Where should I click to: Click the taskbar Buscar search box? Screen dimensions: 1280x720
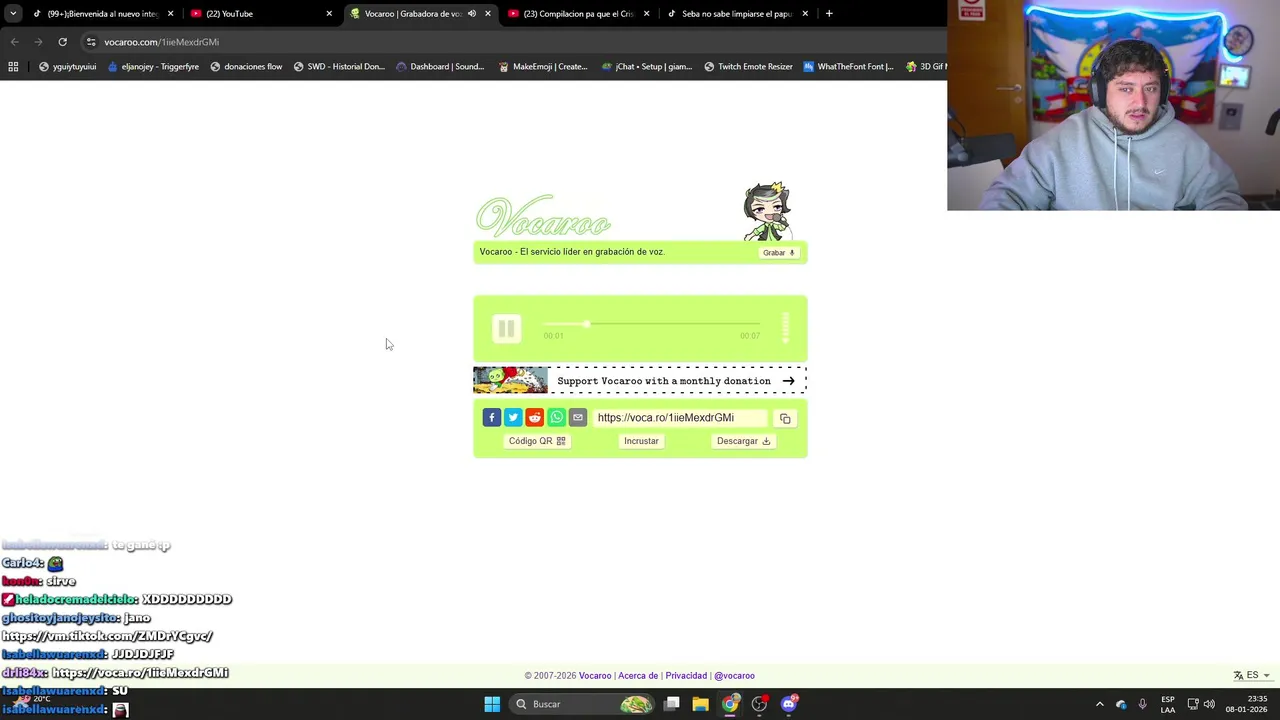tap(582, 704)
